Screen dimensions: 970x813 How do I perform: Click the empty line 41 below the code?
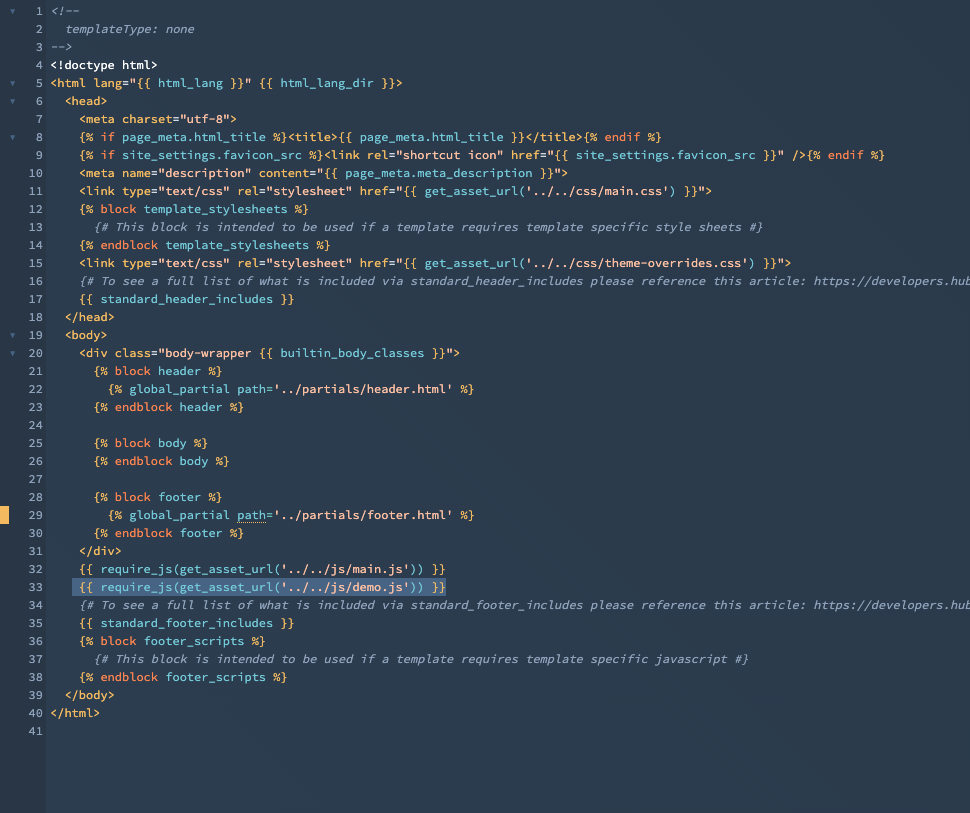[x=200, y=731]
